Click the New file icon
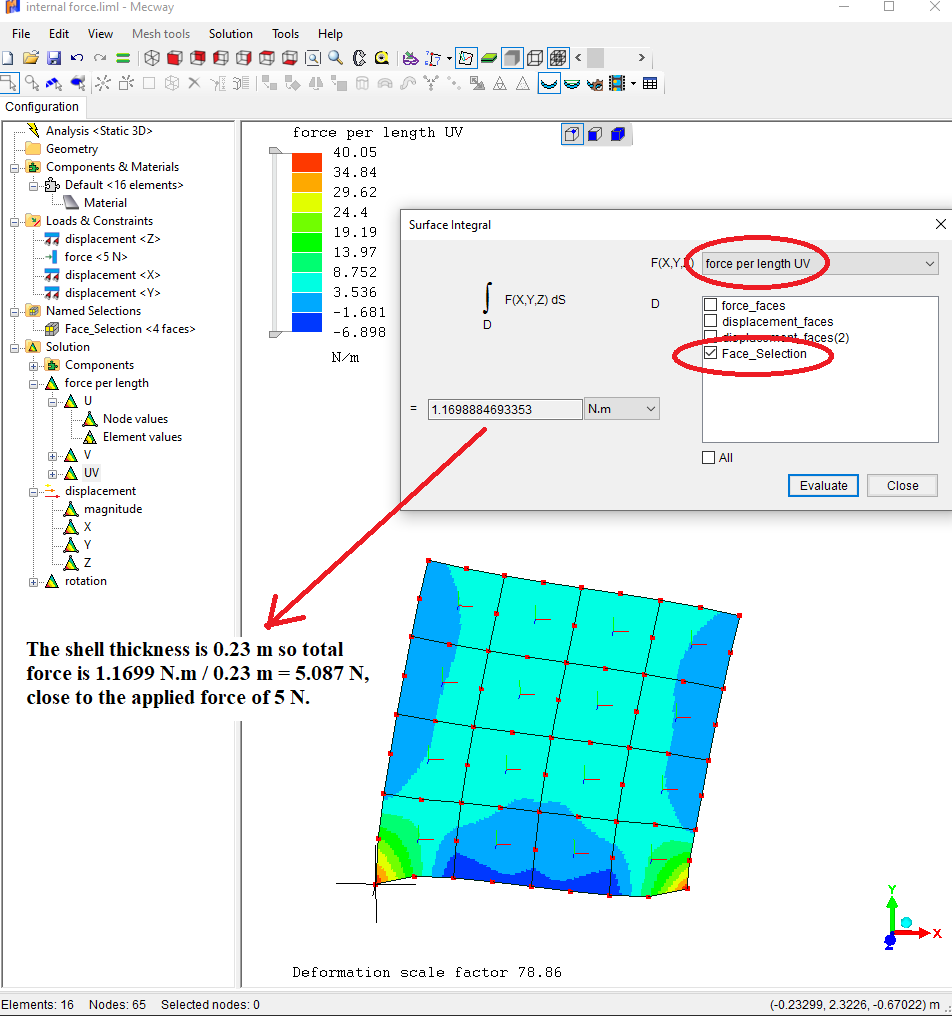This screenshot has width=952, height=1016. (8, 58)
